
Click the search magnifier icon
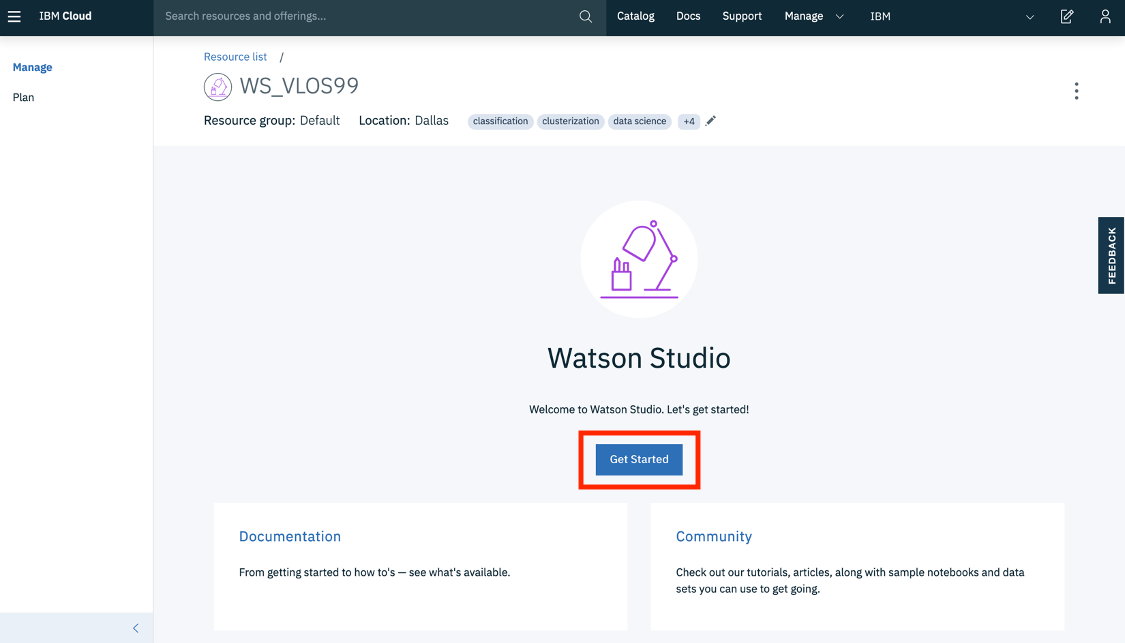(585, 16)
